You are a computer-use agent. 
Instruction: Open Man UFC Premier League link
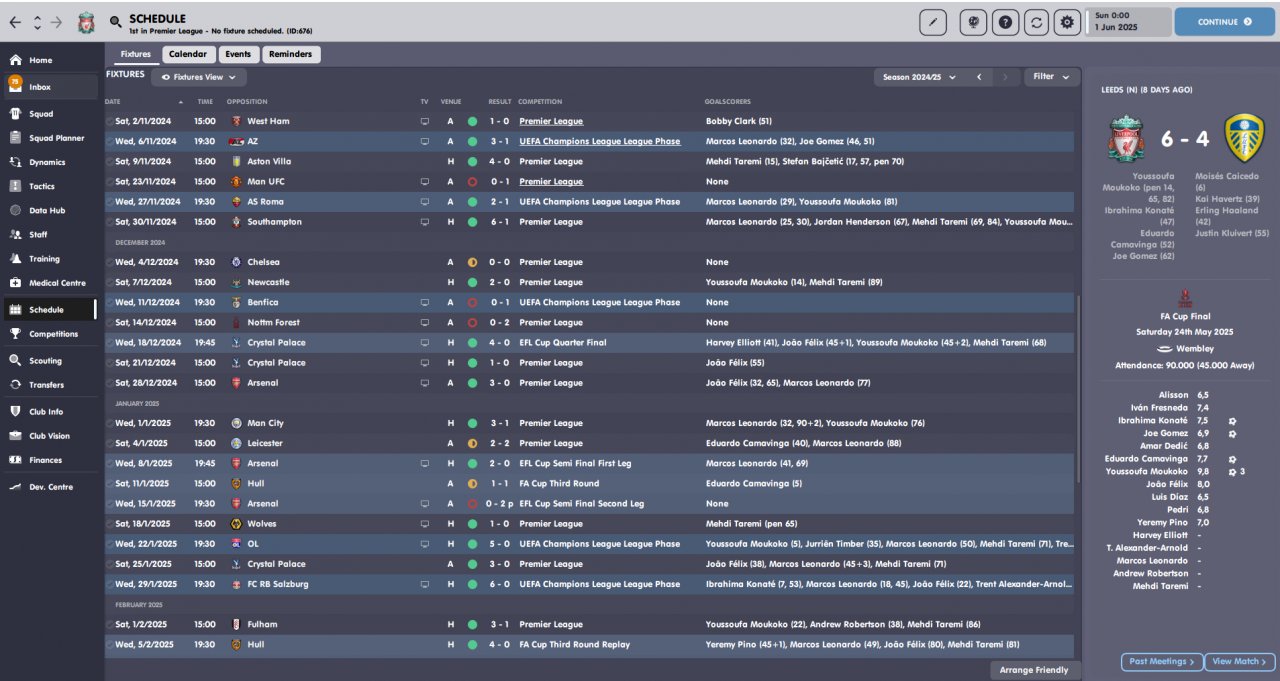[x=550, y=181]
